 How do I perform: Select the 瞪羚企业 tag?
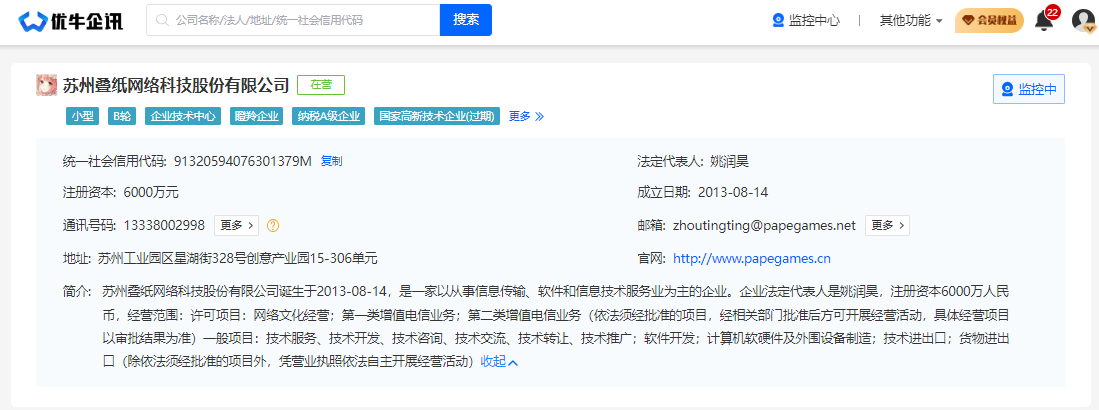[257, 116]
